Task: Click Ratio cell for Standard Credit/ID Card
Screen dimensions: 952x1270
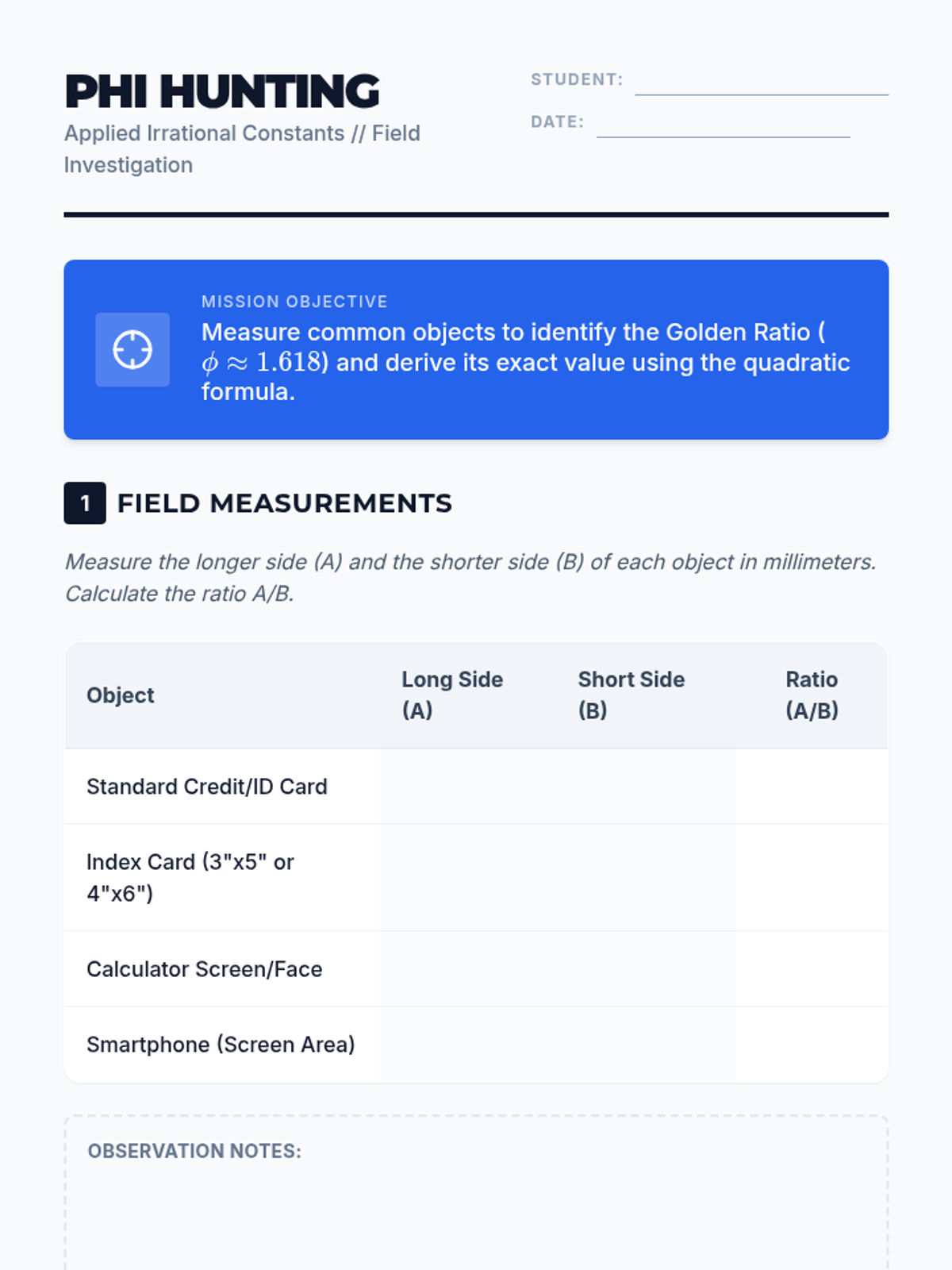Action: [811, 787]
